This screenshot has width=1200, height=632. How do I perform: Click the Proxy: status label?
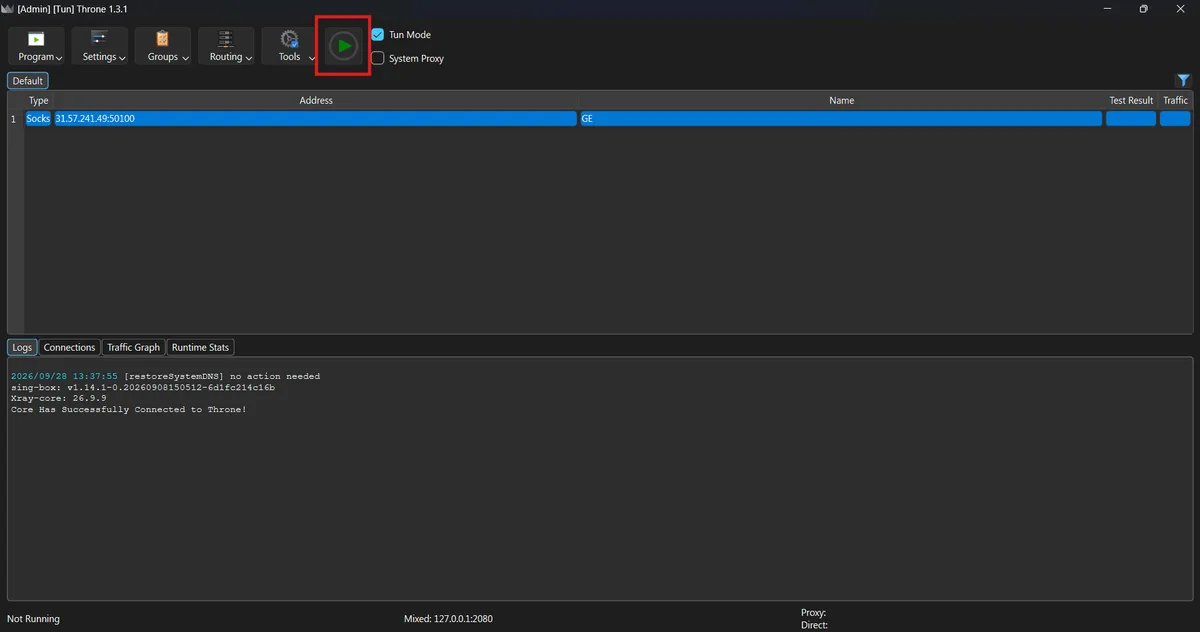[x=813, y=613]
